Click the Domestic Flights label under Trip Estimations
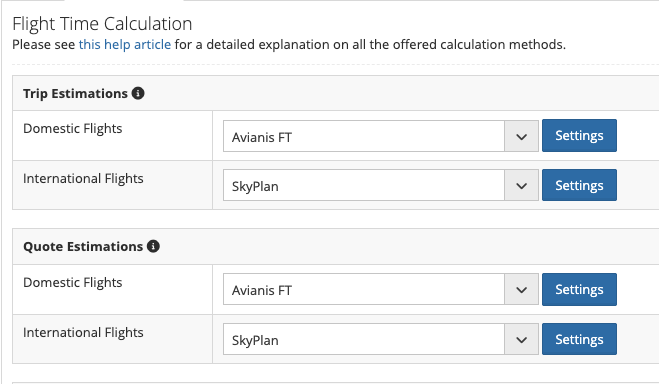Screen dimensions: 659x384 pyautogui.click(x=73, y=129)
